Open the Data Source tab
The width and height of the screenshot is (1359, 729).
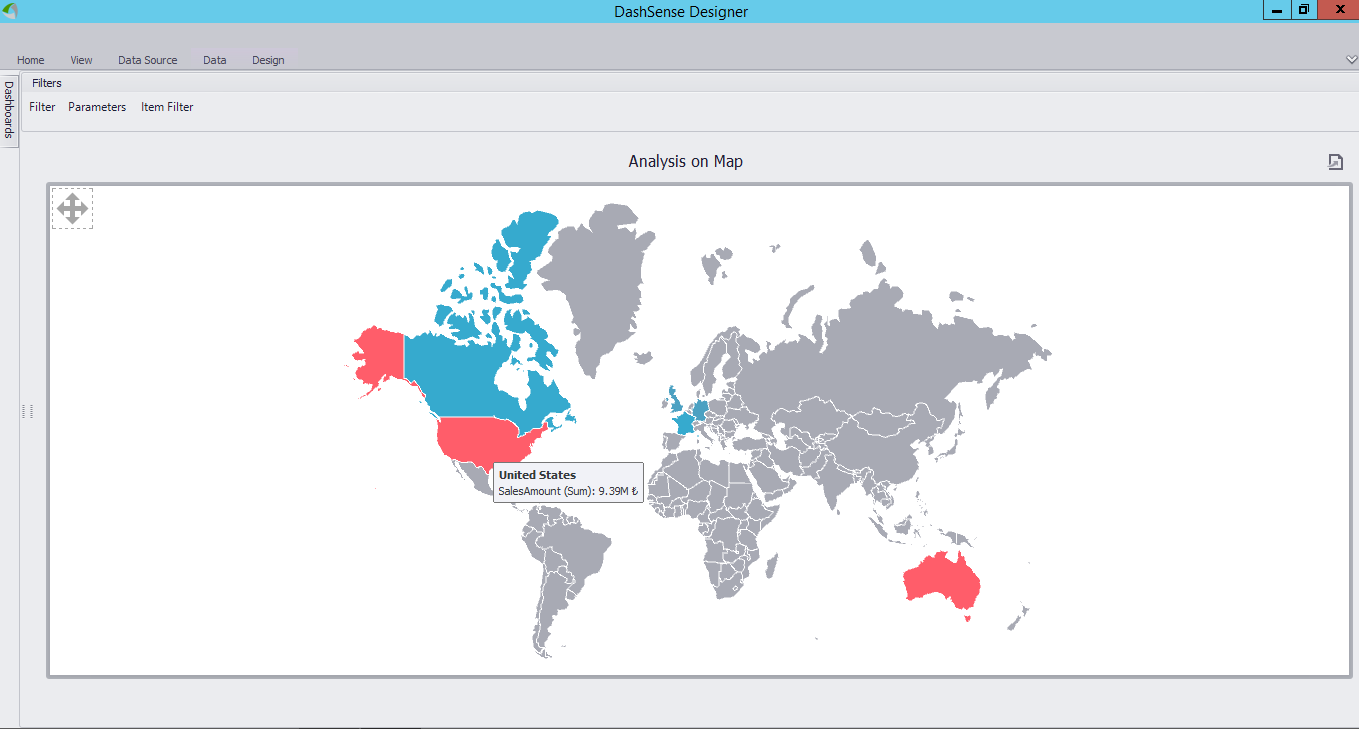[x=148, y=60]
